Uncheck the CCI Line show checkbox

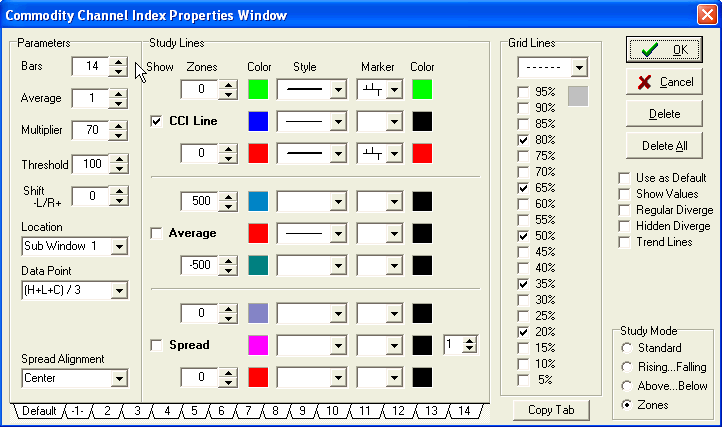click(156, 121)
